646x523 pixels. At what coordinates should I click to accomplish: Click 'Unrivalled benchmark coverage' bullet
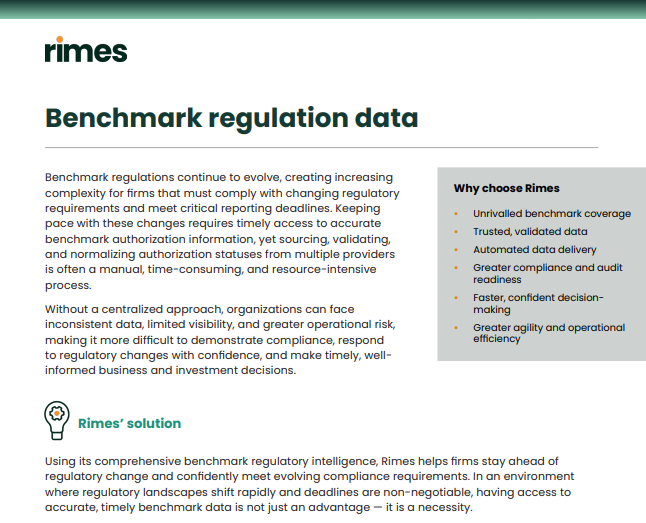pyautogui.click(x=552, y=213)
